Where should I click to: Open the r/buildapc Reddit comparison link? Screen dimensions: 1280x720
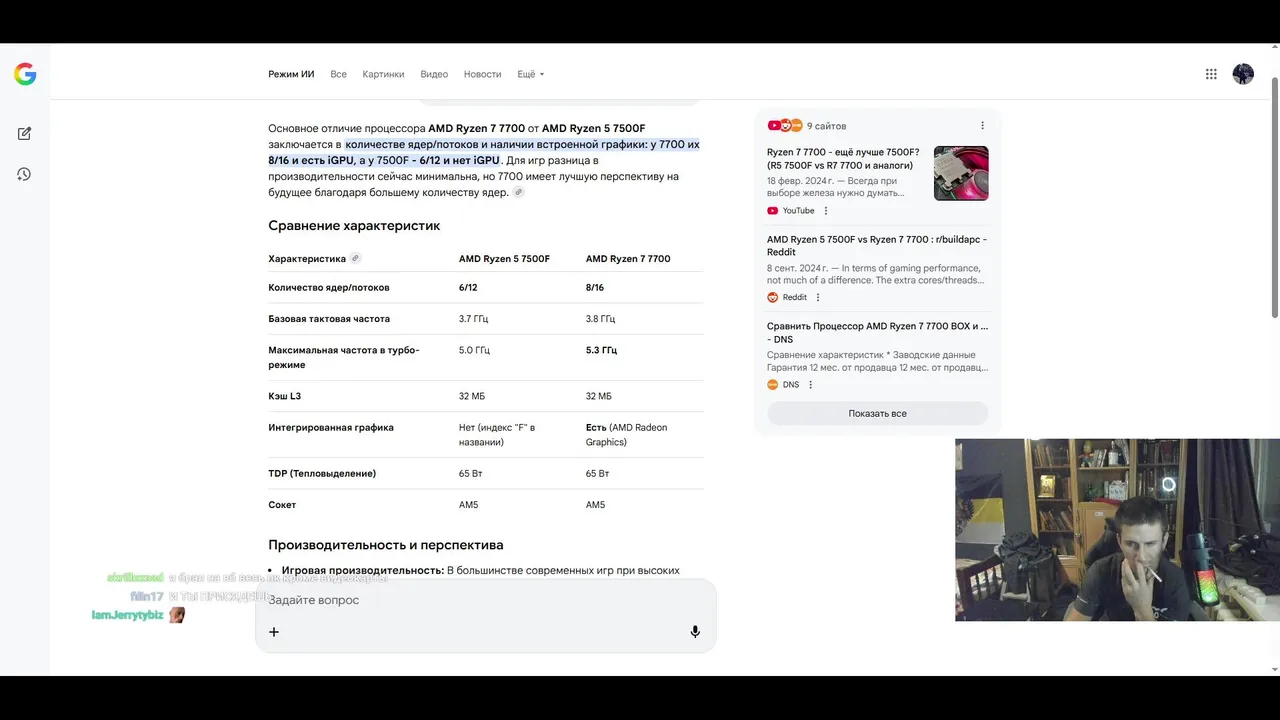coord(877,246)
